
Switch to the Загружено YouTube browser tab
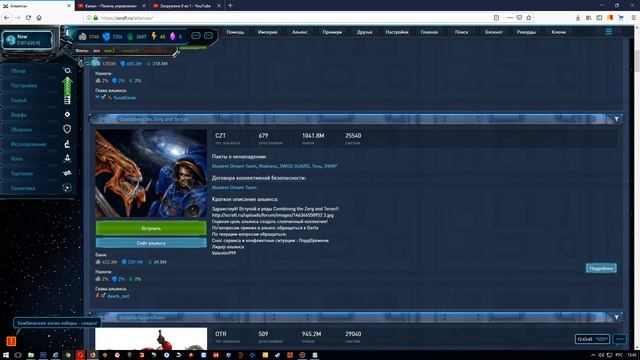tap(186, 6)
